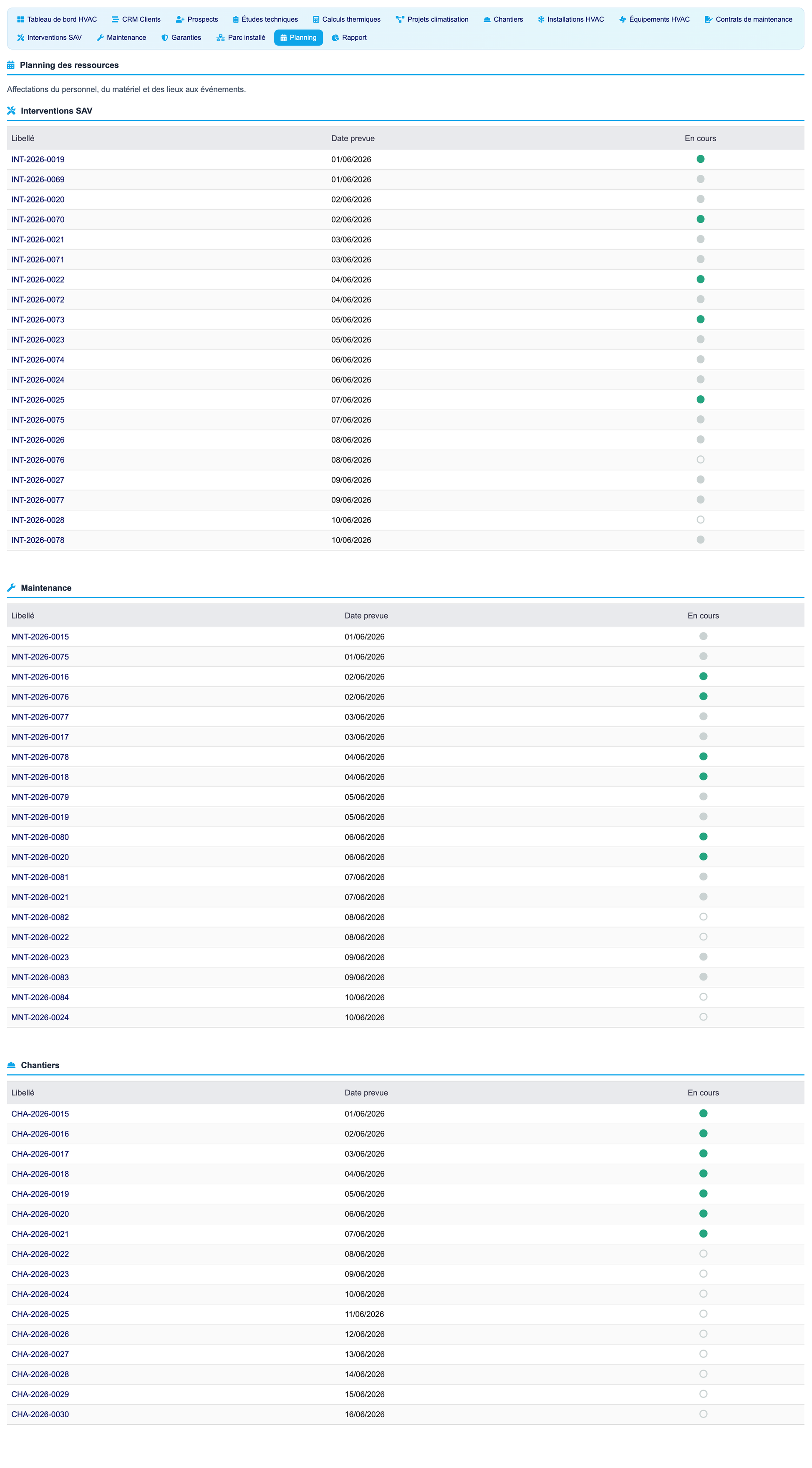The width and height of the screenshot is (812, 1468).
Task: Toggle En cours indicator for CHA-2026-0025
Action: [x=703, y=1314]
